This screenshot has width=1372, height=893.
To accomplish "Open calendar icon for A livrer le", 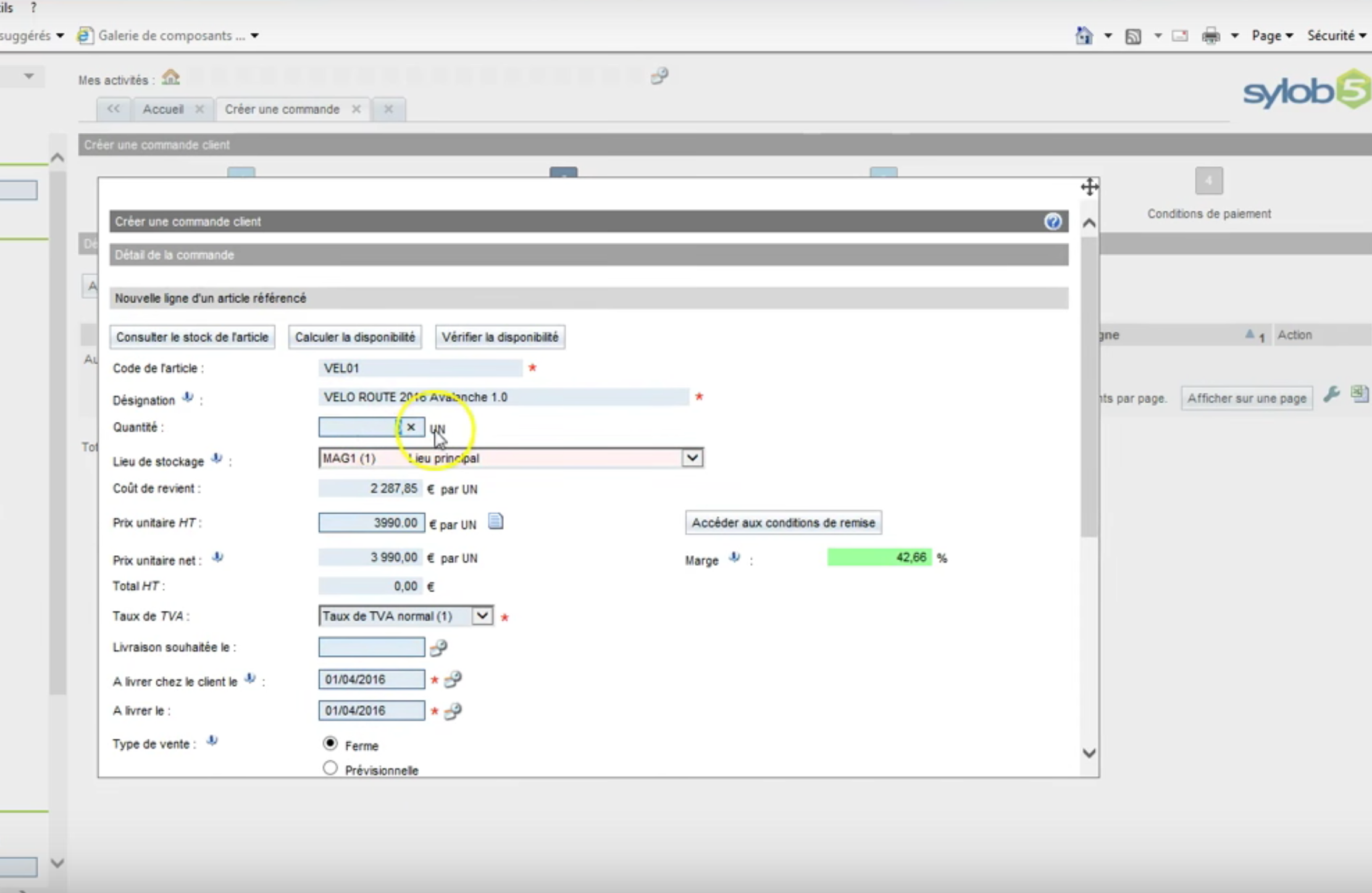I will click(x=453, y=711).
